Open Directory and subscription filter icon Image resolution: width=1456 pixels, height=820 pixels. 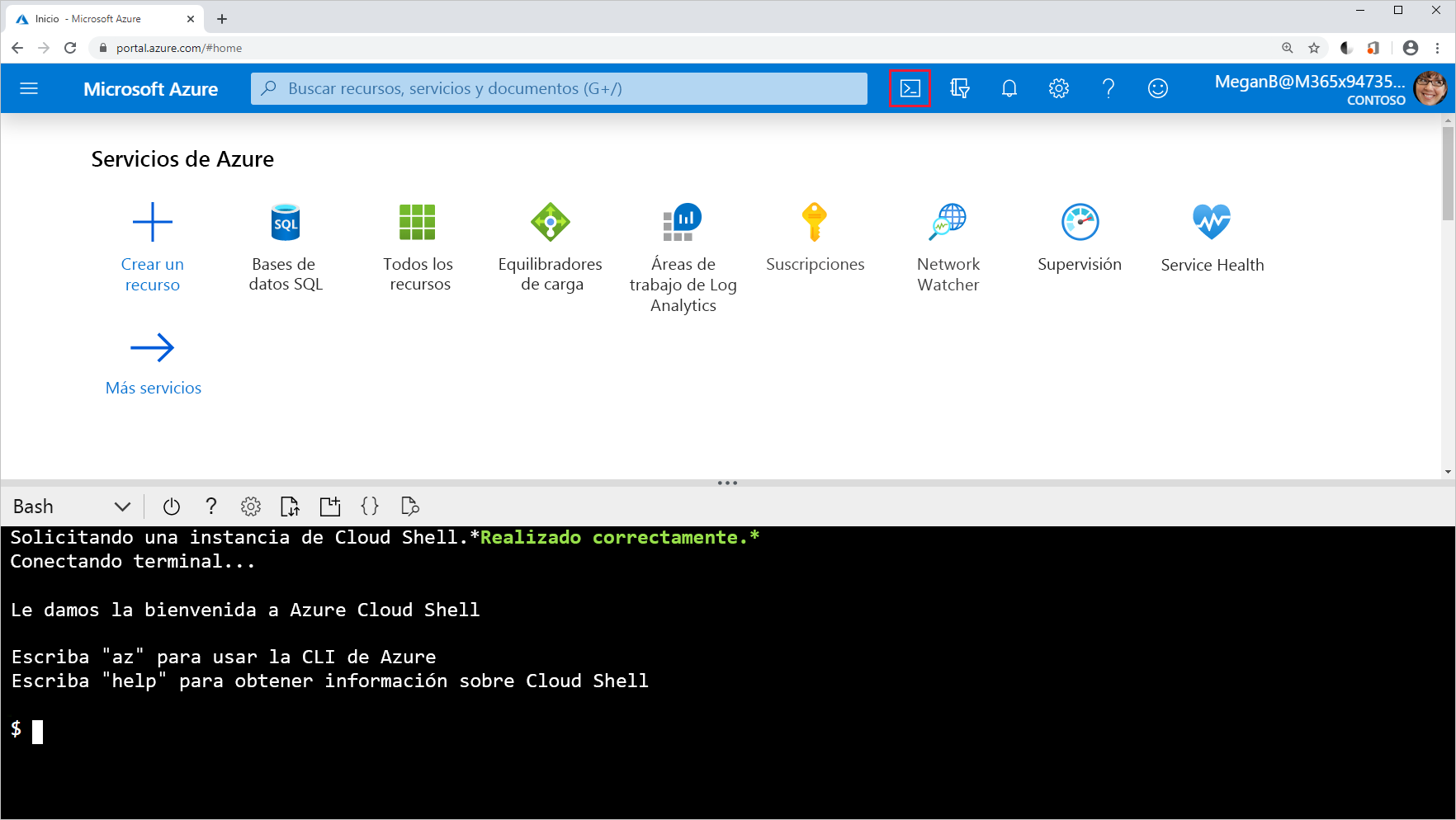[x=959, y=88]
